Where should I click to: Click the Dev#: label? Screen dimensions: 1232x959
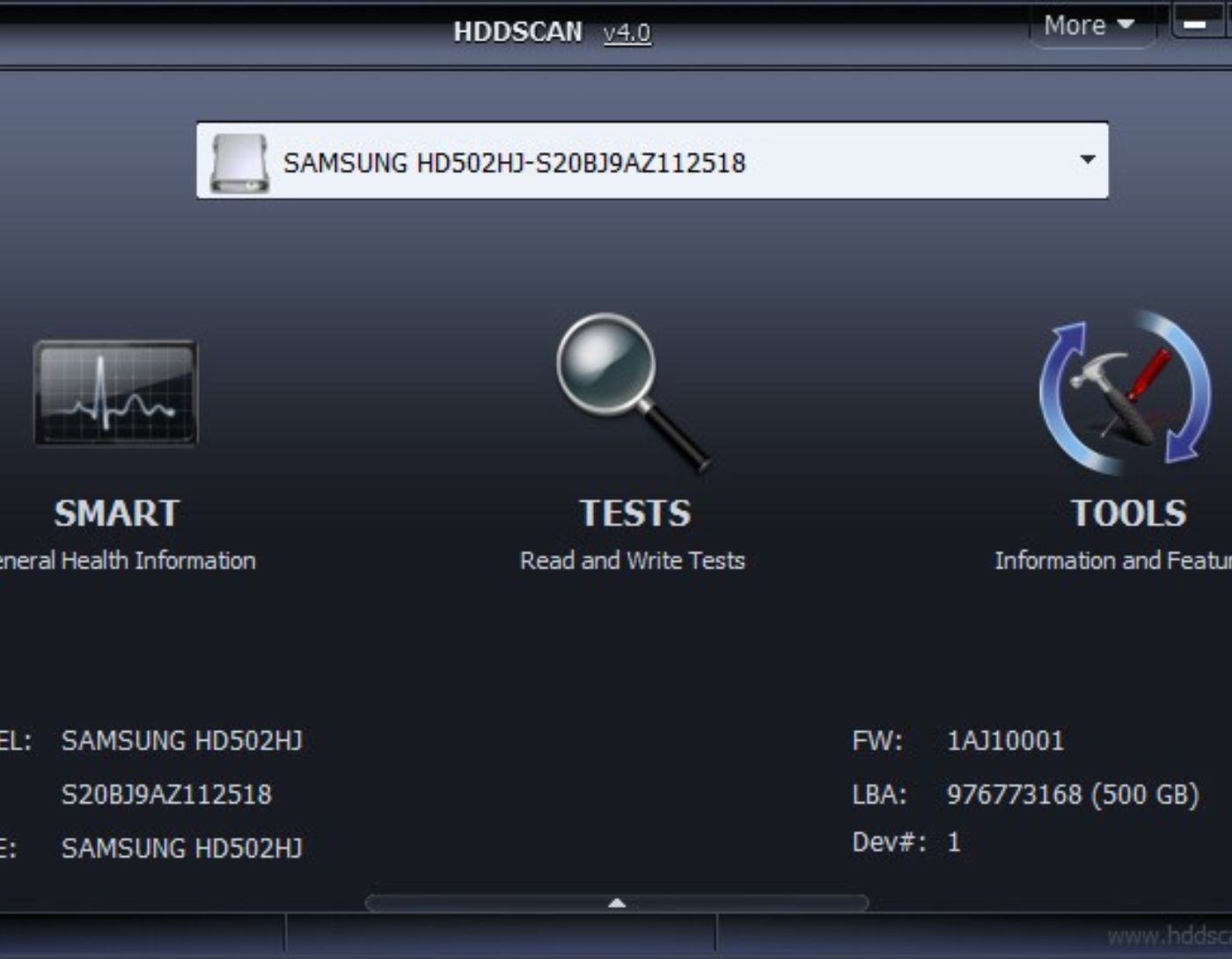pyautogui.click(x=889, y=842)
